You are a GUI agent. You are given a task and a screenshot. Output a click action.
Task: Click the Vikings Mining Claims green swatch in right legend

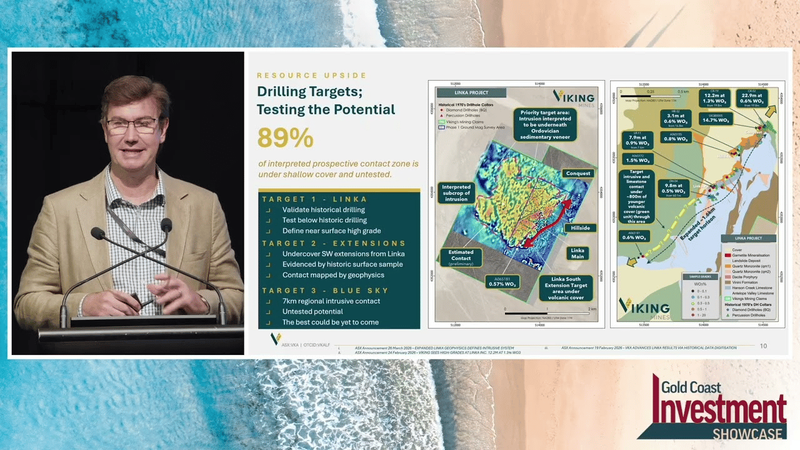coord(728,299)
